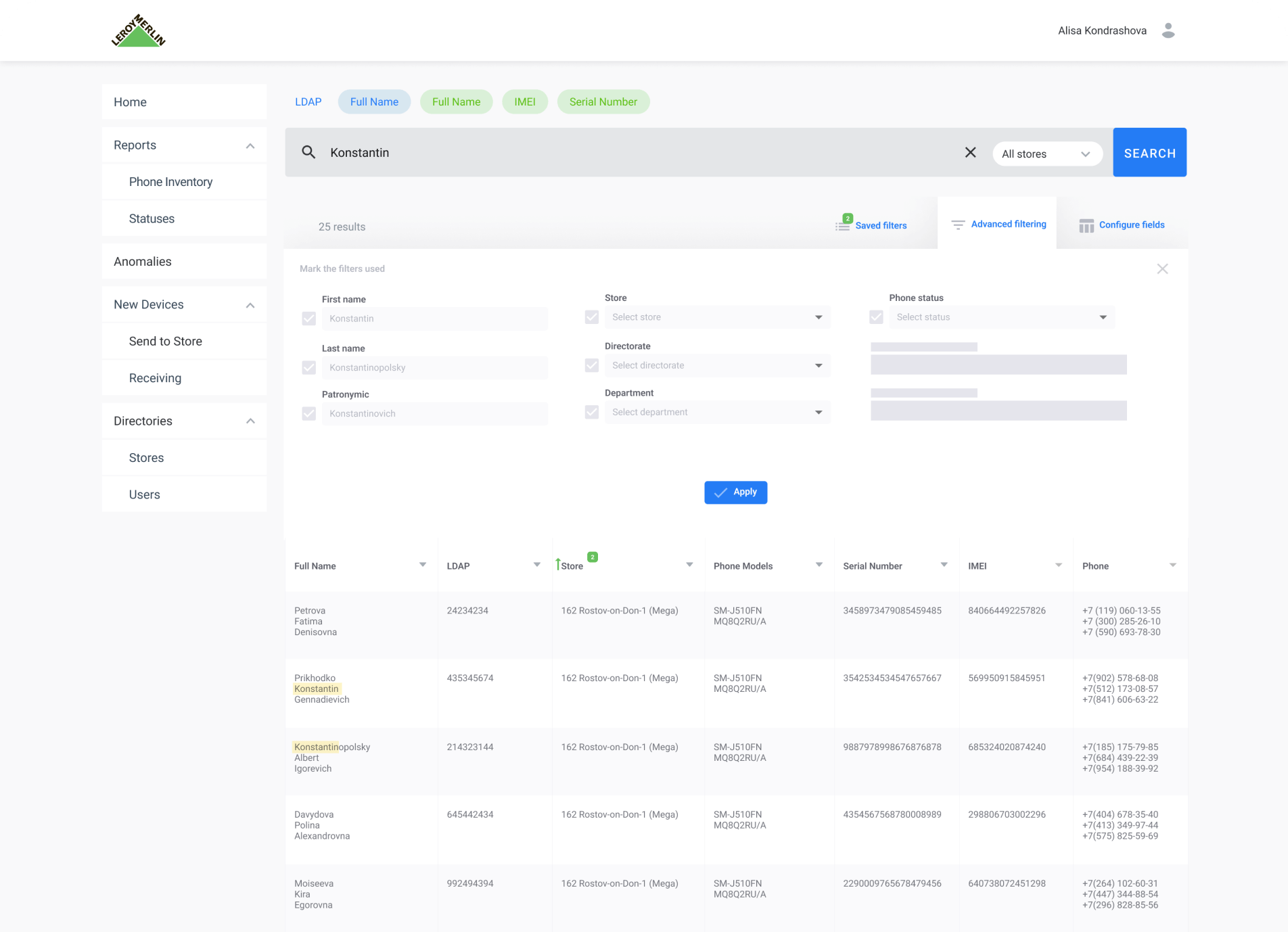Screen dimensions: 1288x932
Task: Open the user profile avatar icon
Action: [1168, 30]
